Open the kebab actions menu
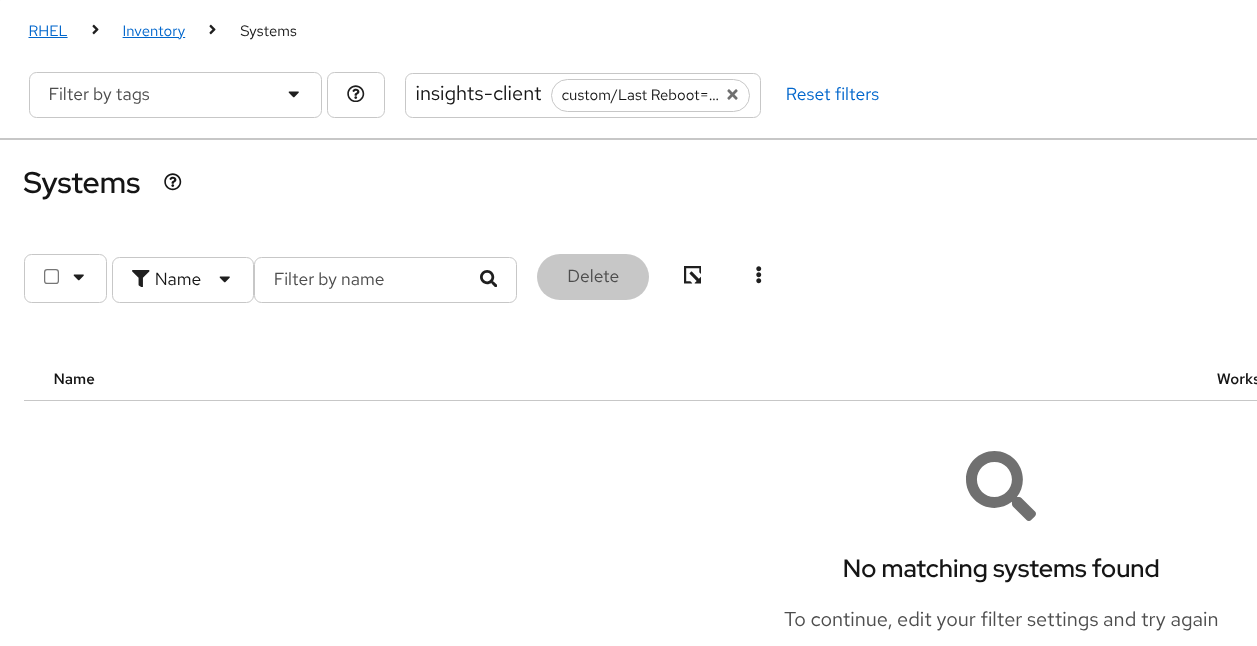 pyautogui.click(x=759, y=275)
